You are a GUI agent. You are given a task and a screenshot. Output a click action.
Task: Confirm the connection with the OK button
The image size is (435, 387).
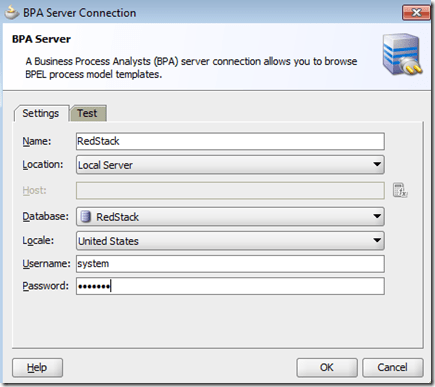[327, 367]
